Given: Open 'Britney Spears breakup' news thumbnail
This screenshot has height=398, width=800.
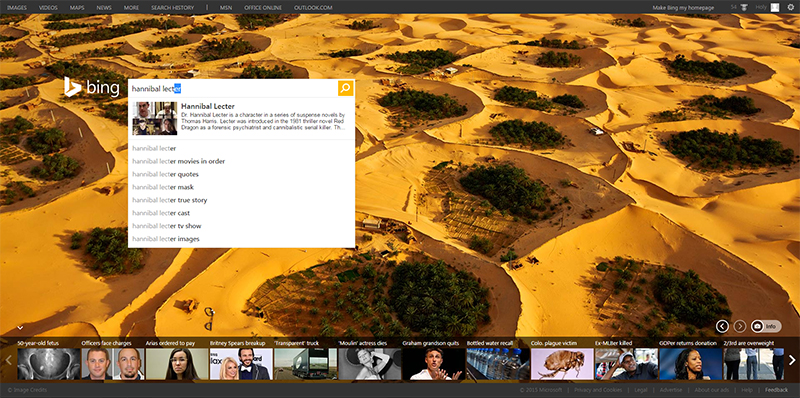Looking at the screenshot, I should [241, 363].
